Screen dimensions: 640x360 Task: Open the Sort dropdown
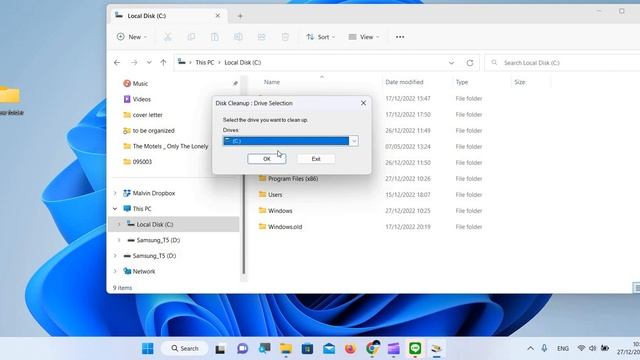click(320, 37)
